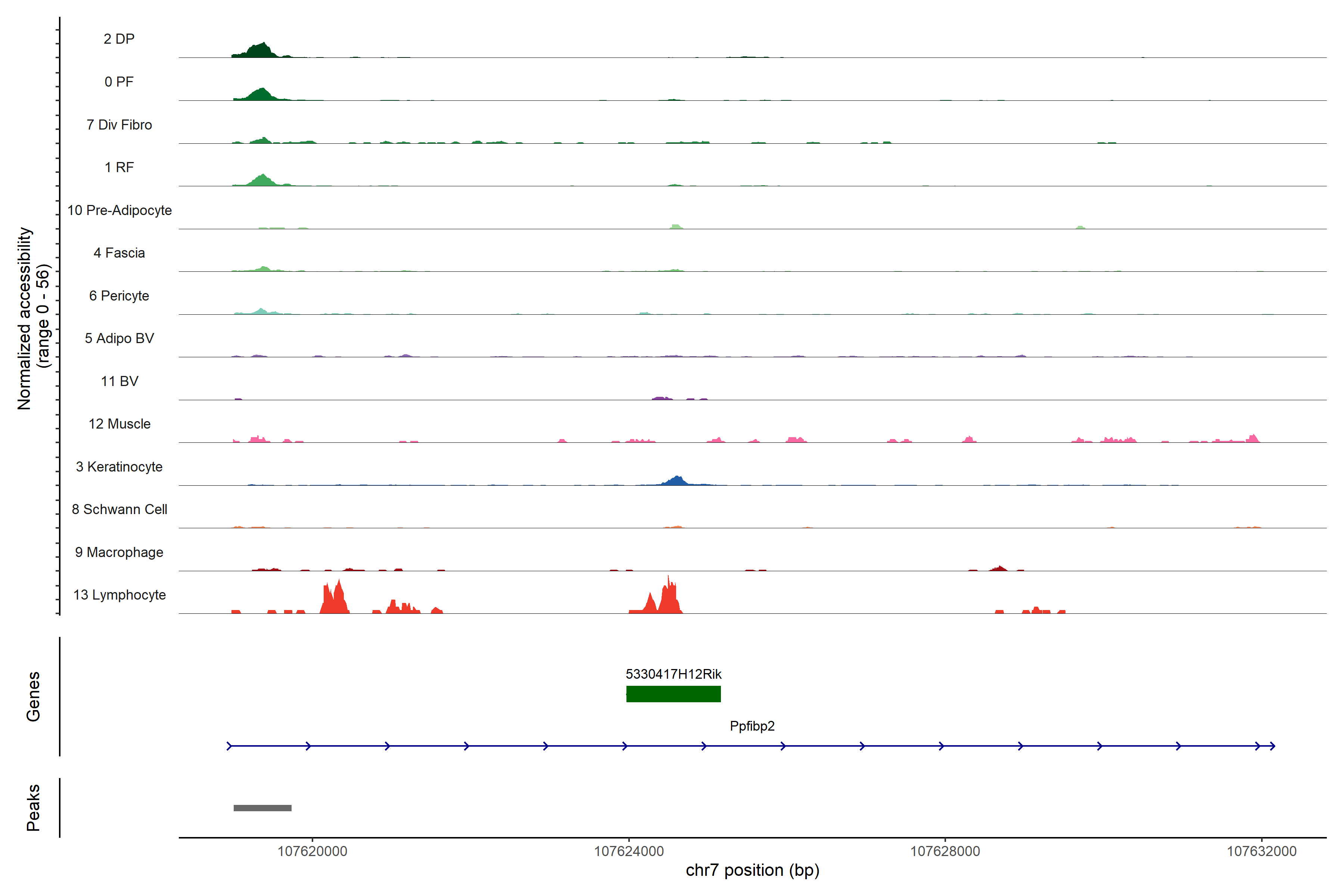The width and height of the screenshot is (1344, 896).
Task: Click the 7 Div Fibro track label
Action: point(119,125)
